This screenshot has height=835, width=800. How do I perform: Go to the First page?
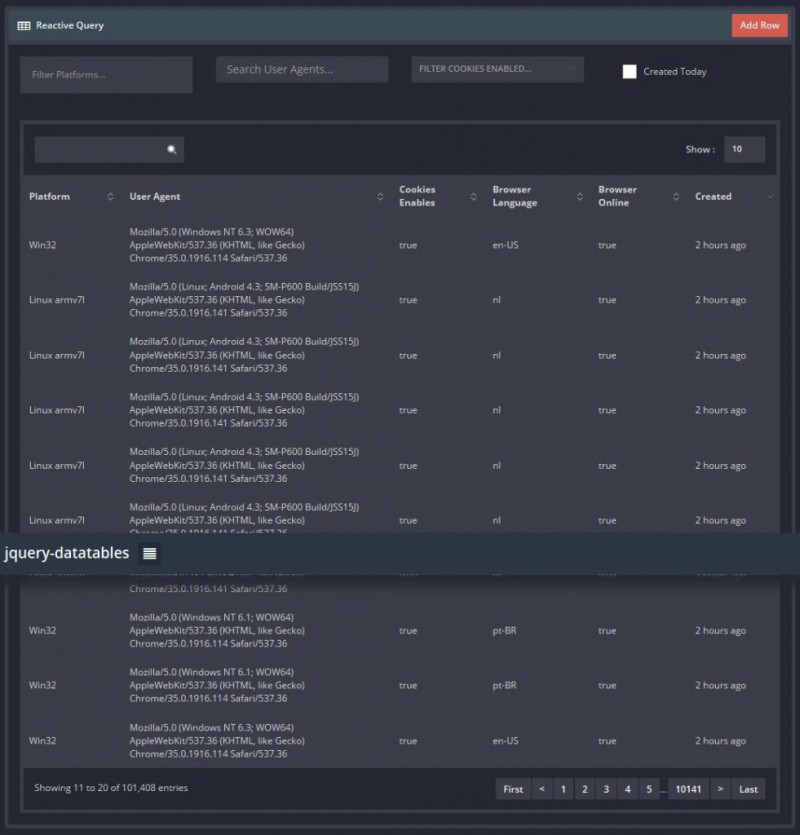513,789
